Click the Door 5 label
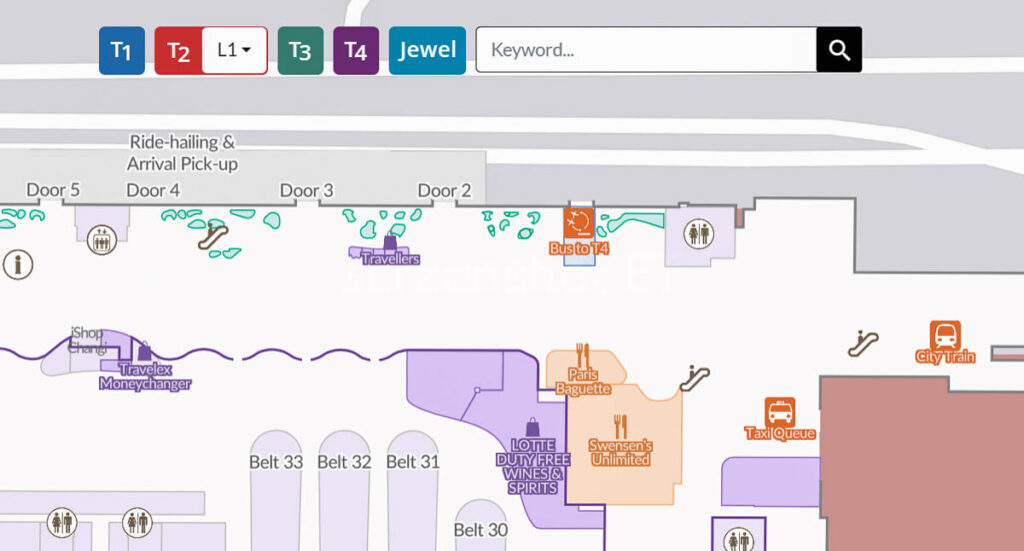The image size is (1024, 551). click(53, 190)
